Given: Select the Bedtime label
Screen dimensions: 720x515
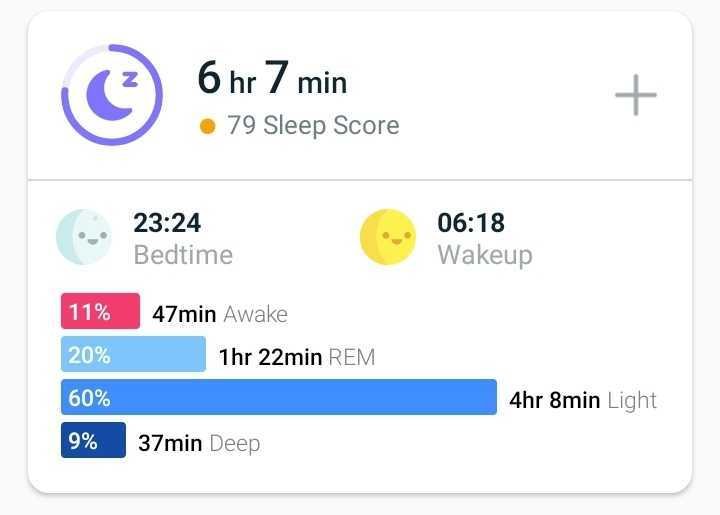Looking at the screenshot, I should pos(183,255).
